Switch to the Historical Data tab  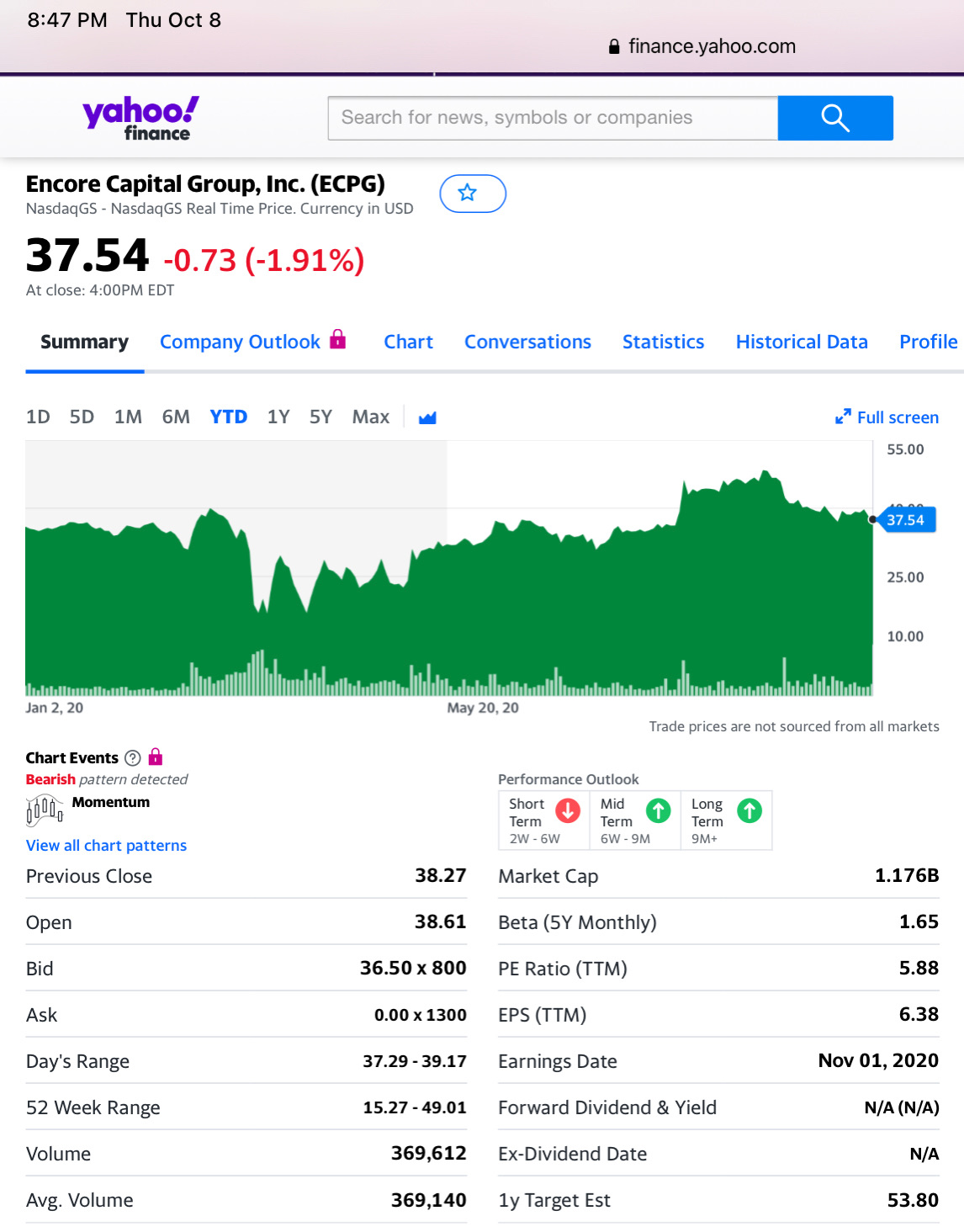pos(801,342)
